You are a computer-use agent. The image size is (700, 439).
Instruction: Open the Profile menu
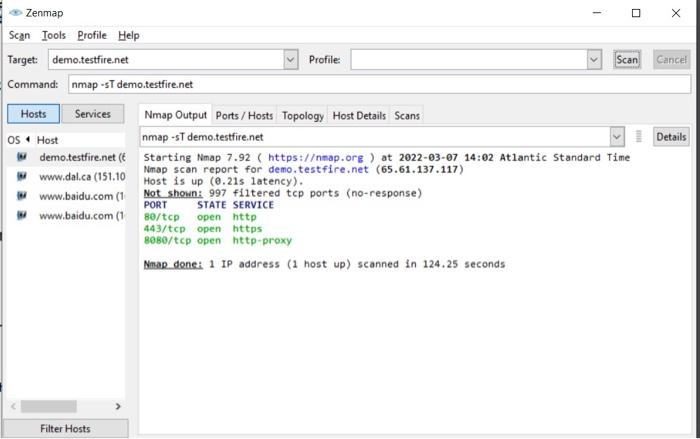pyautogui.click(x=92, y=35)
